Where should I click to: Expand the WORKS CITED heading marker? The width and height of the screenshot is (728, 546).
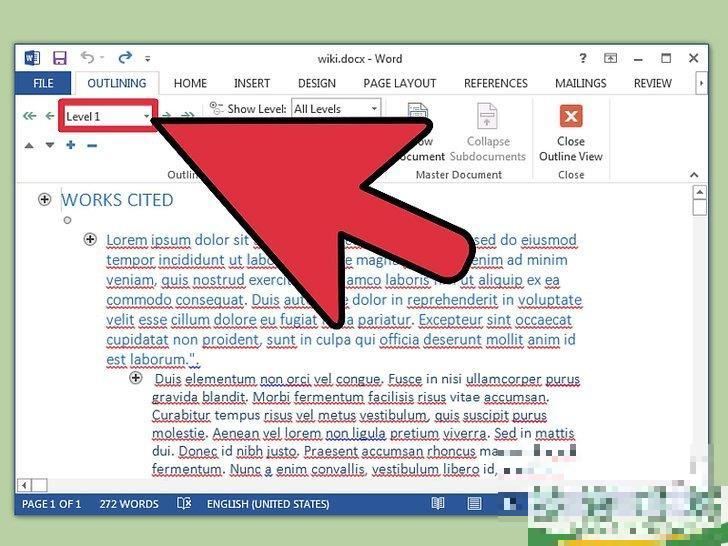pos(45,200)
